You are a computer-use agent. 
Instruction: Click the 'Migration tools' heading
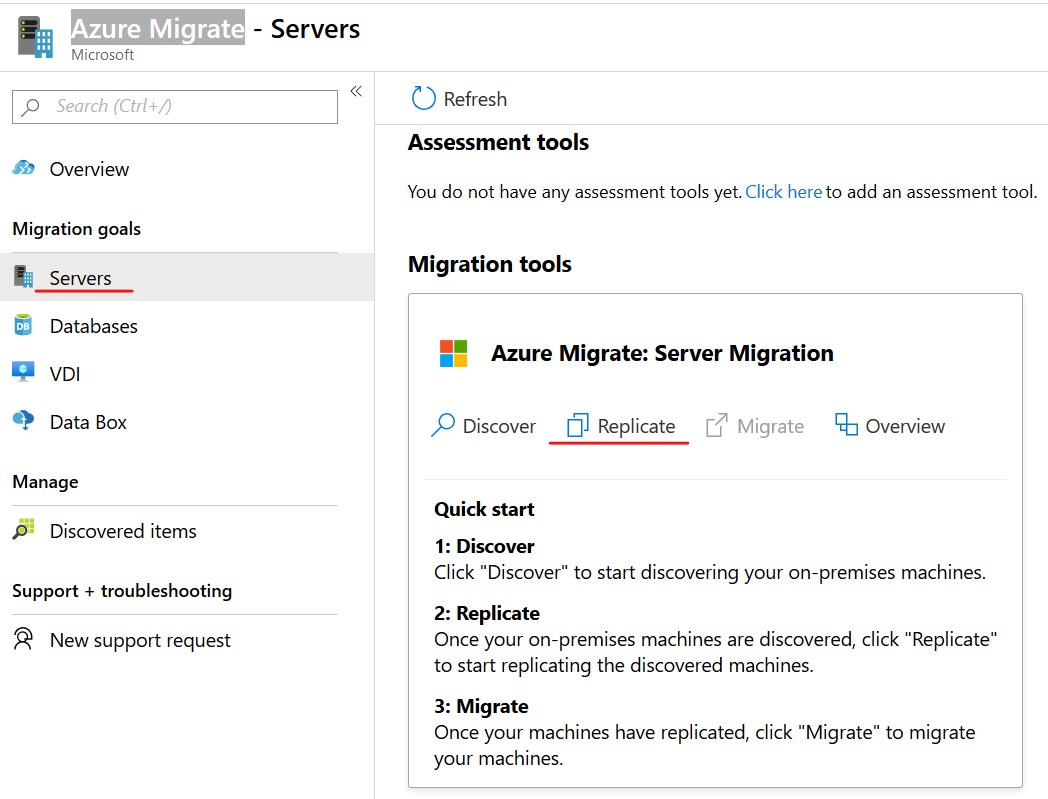pos(490,264)
